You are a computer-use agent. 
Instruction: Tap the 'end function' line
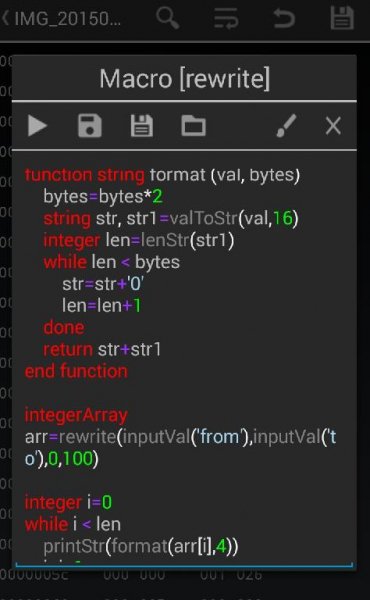76,371
